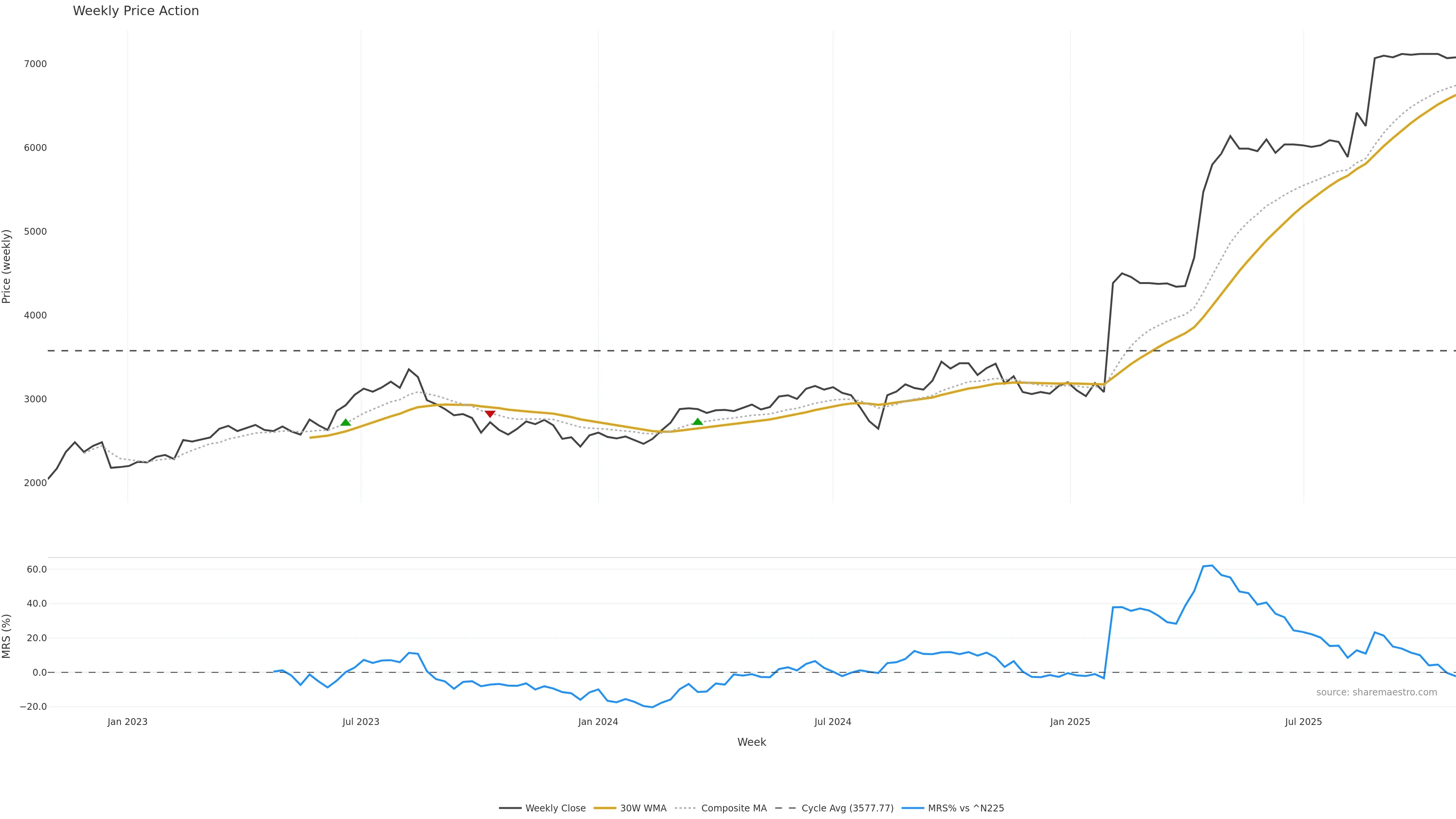Click the gold 30W WMA legend line swatch
This screenshot has width=1456, height=819.
(605, 808)
